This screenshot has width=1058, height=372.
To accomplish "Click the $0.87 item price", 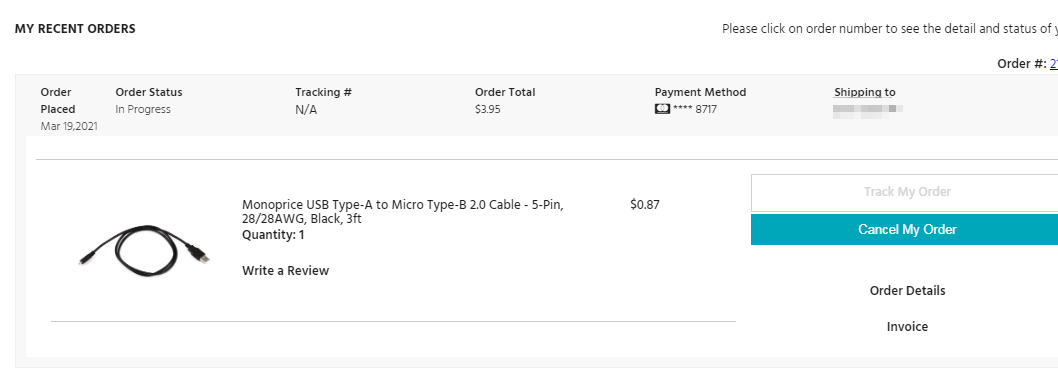I will point(644,205).
